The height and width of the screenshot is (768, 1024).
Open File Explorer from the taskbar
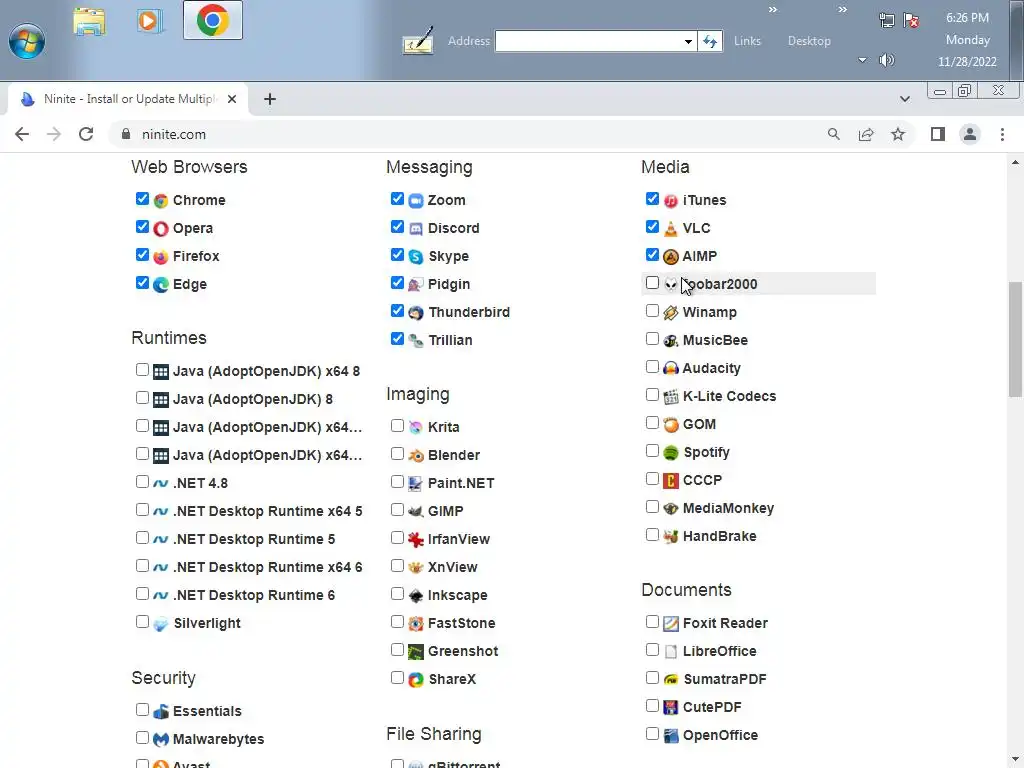pyautogui.click(x=89, y=22)
